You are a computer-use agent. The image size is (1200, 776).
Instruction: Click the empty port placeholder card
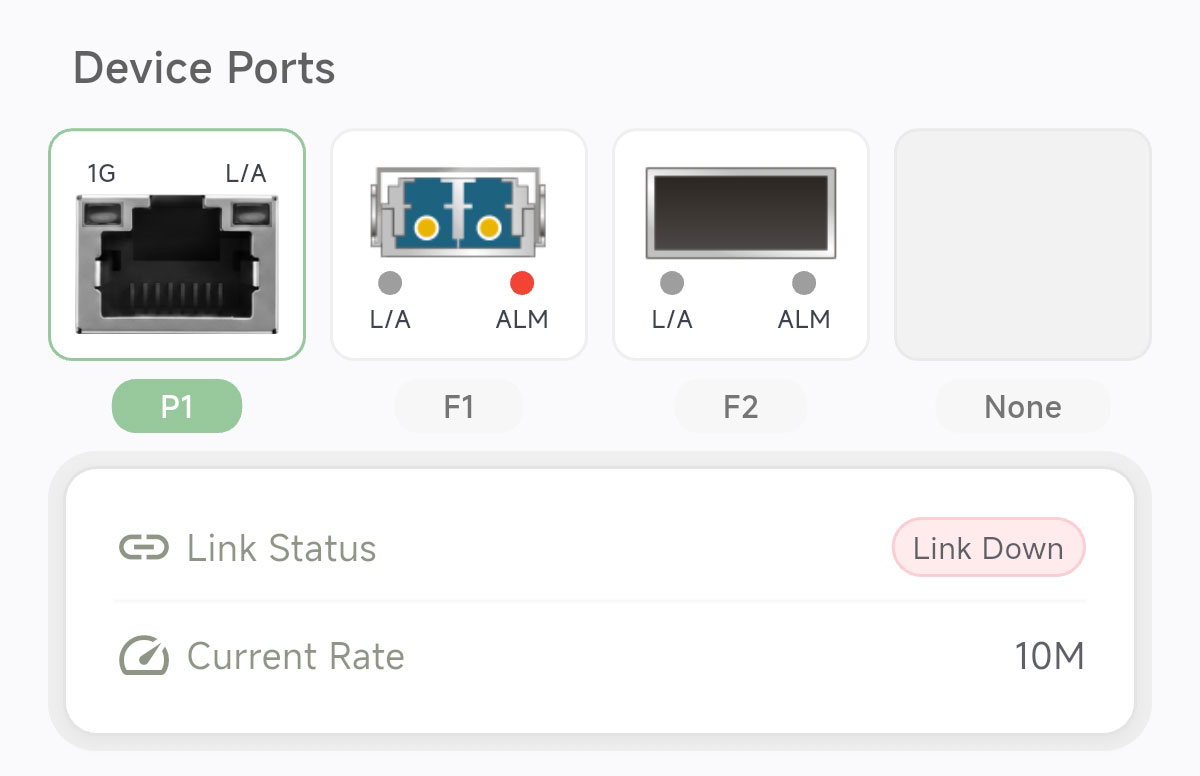pyautogui.click(x=1022, y=244)
